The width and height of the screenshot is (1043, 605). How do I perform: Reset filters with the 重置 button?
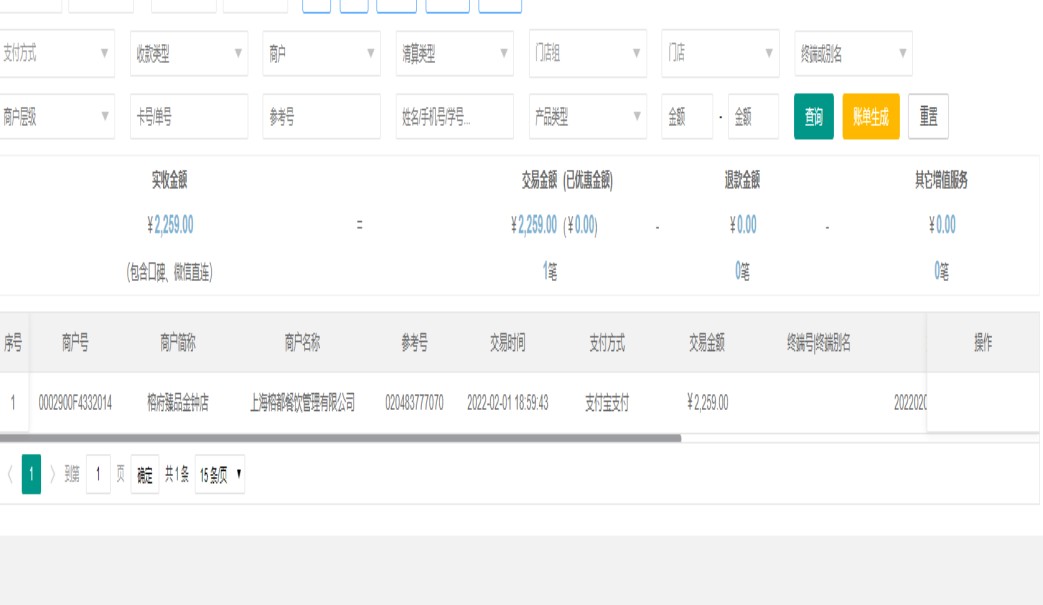point(928,117)
